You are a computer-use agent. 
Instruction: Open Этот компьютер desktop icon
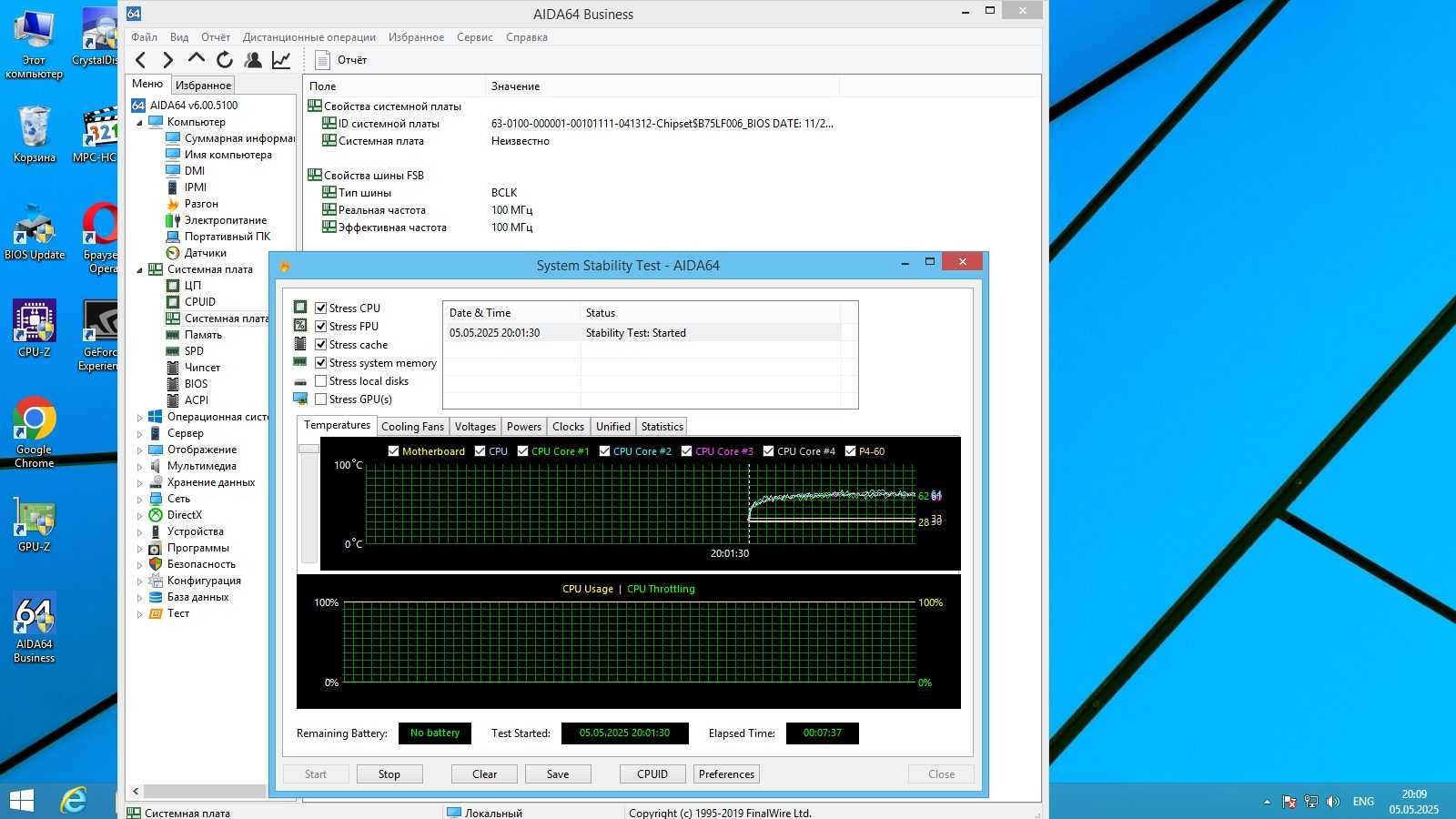[x=35, y=43]
